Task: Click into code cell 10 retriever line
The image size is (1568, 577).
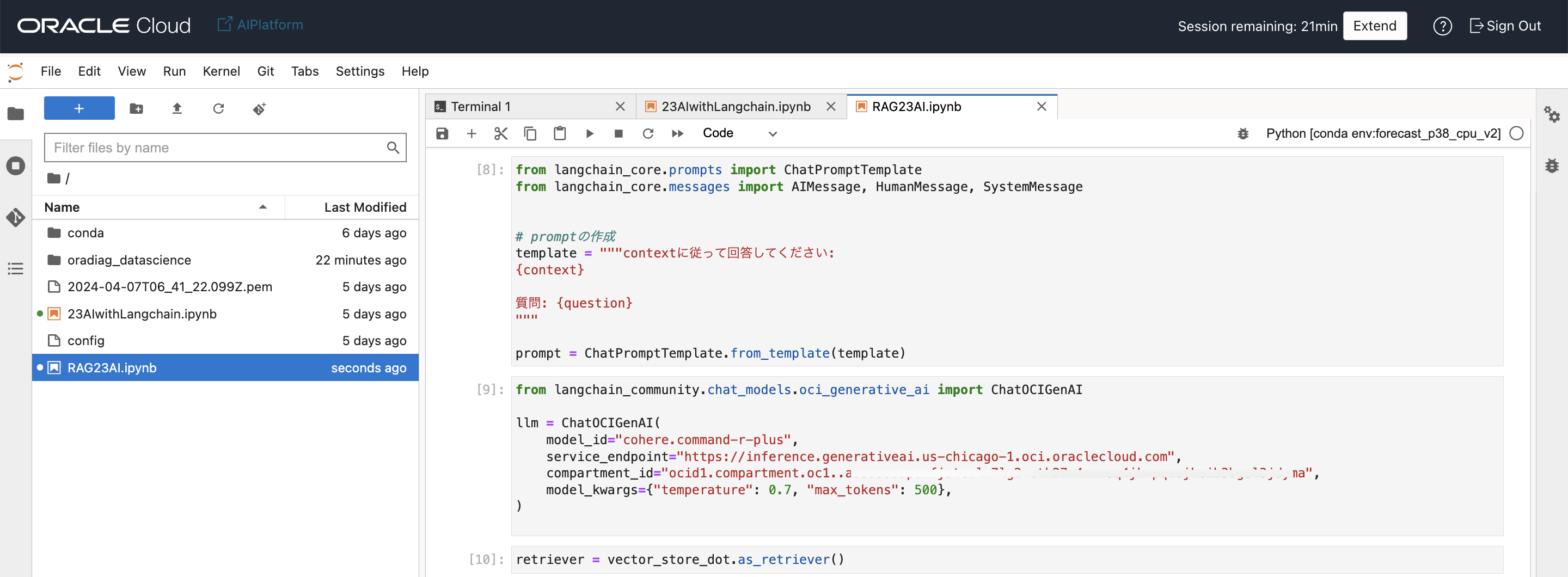Action: pyautogui.click(x=1007, y=560)
